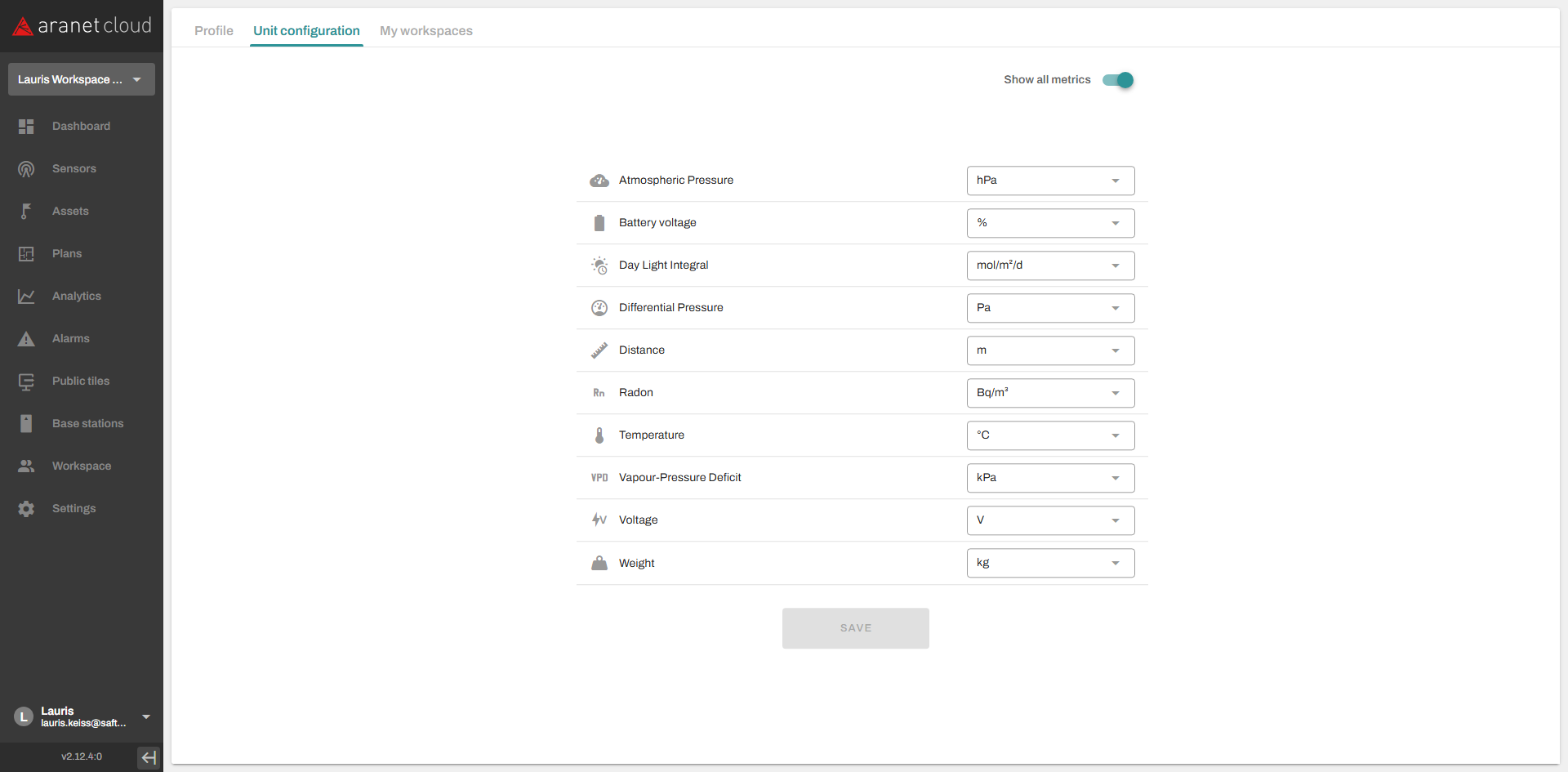The image size is (1568, 772).
Task: Toggle the Show all metrics switch
Action: pos(1117,80)
